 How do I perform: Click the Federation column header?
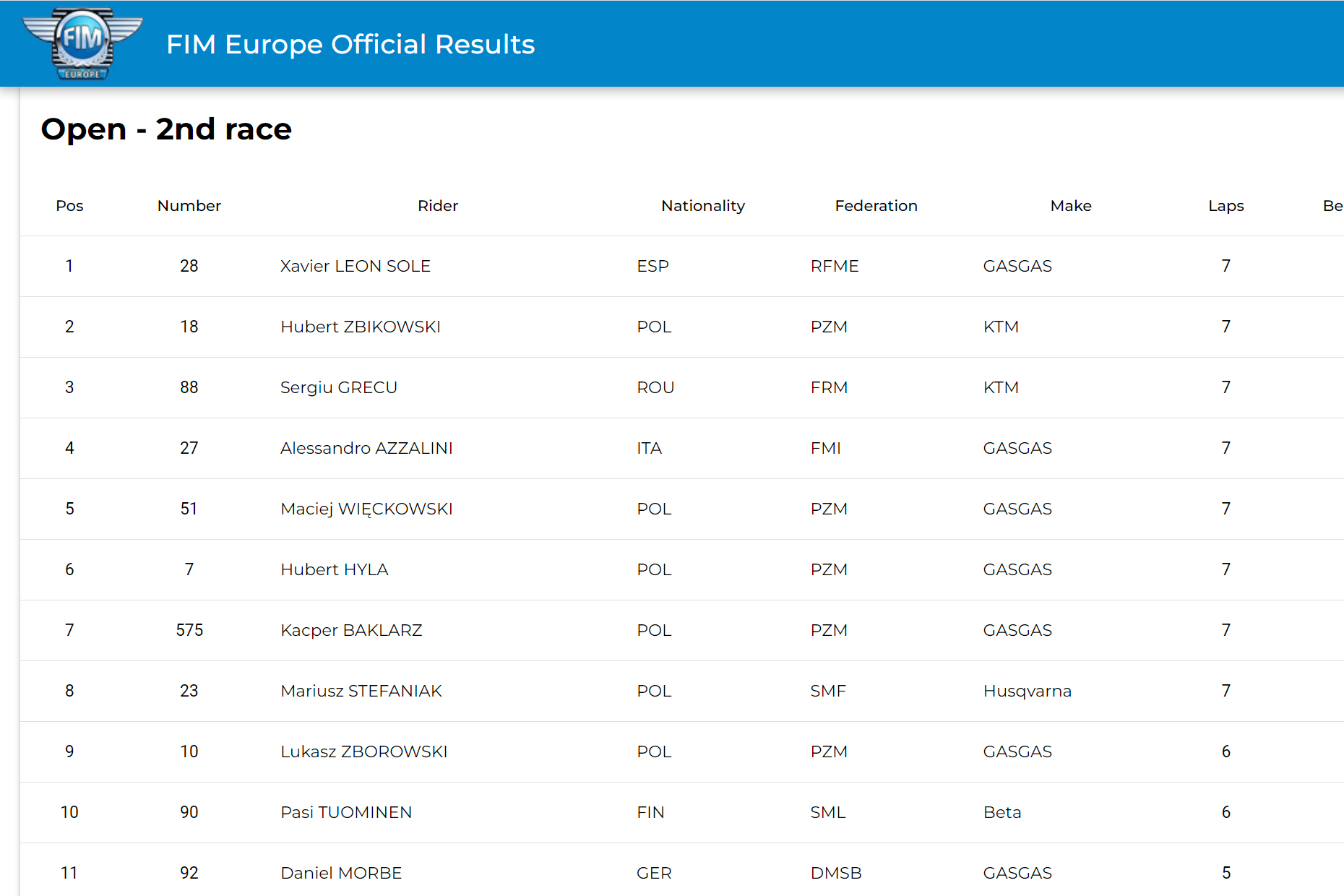pos(876,206)
